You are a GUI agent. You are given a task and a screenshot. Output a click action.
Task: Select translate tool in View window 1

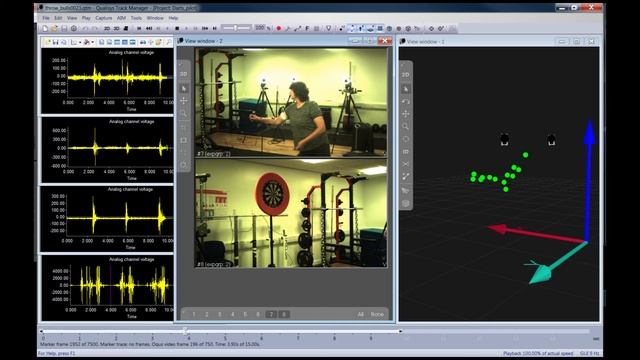(406, 114)
